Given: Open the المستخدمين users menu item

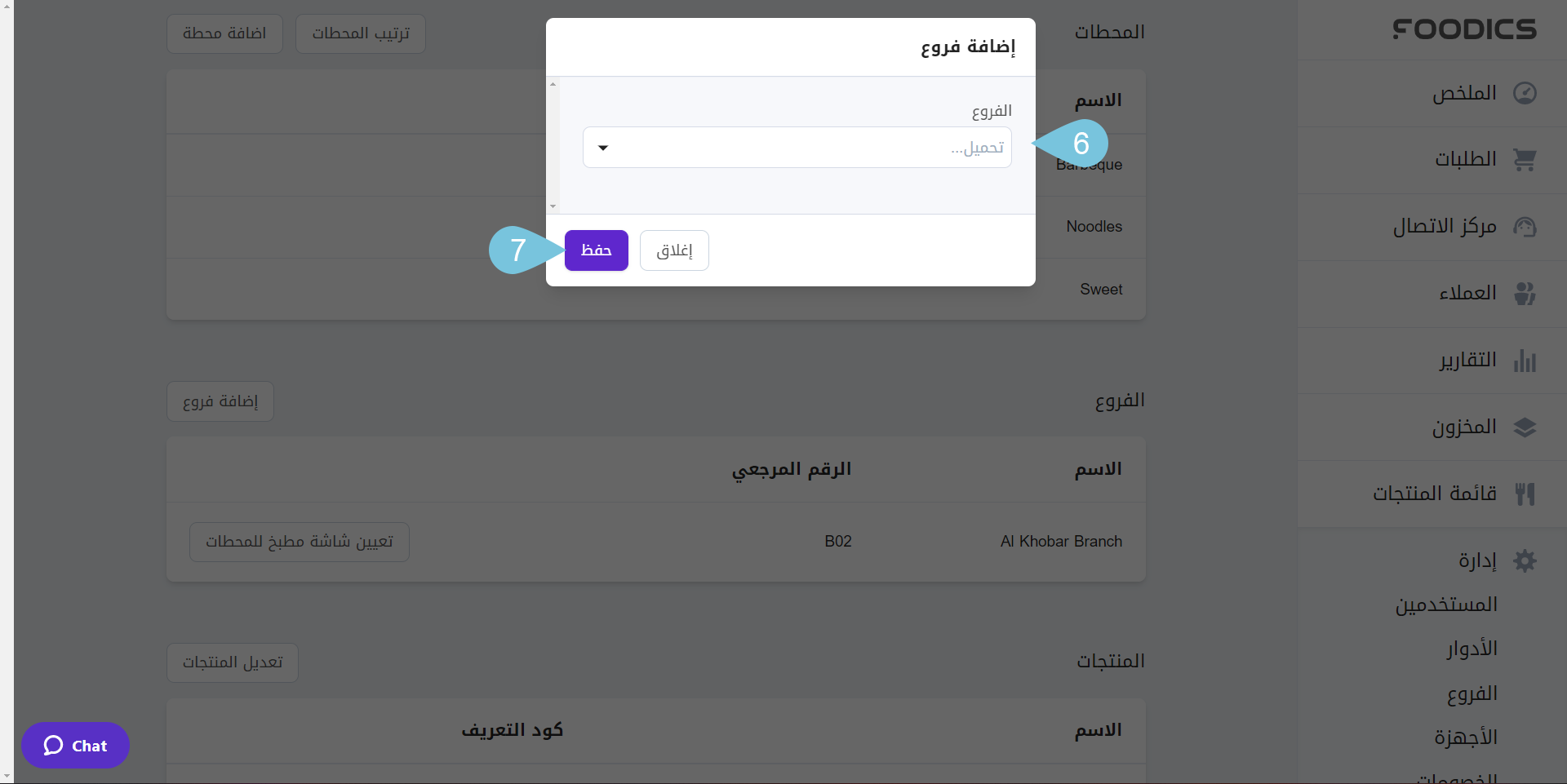Looking at the screenshot, I should (x=1446, y=605).
